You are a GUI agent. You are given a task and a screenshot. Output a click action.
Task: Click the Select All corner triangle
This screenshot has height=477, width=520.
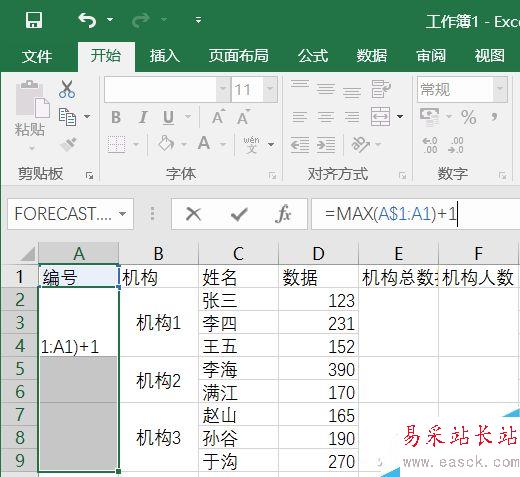point(27,254)
